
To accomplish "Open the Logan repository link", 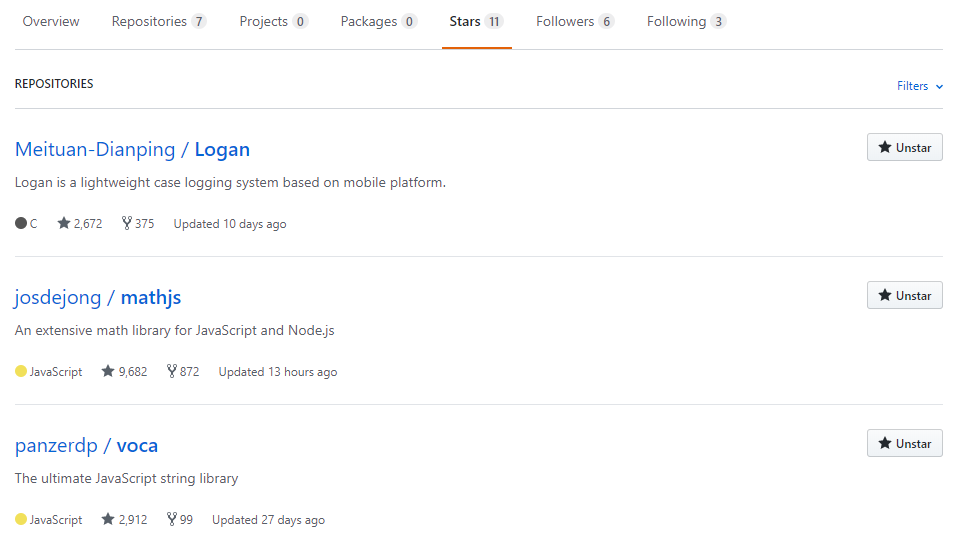I will tap(222, 149).
